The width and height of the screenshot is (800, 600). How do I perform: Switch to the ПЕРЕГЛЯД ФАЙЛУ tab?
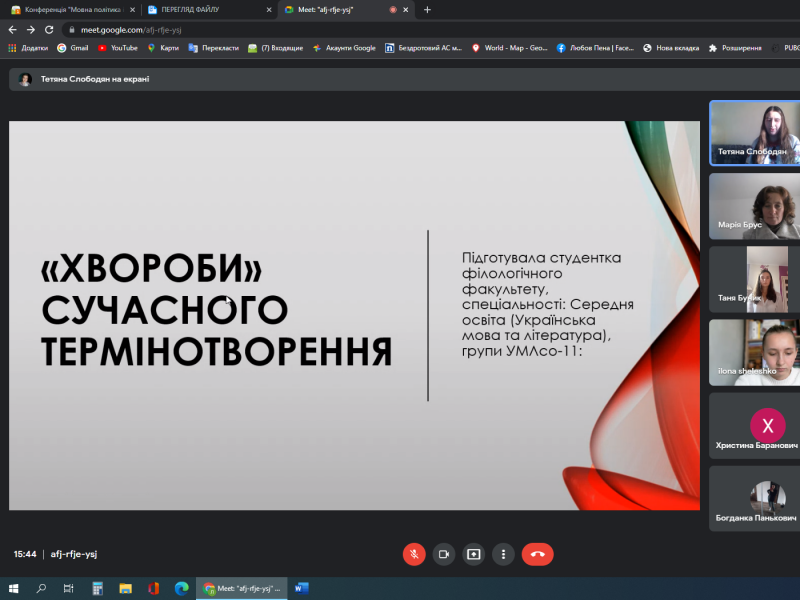pos(205,9)
